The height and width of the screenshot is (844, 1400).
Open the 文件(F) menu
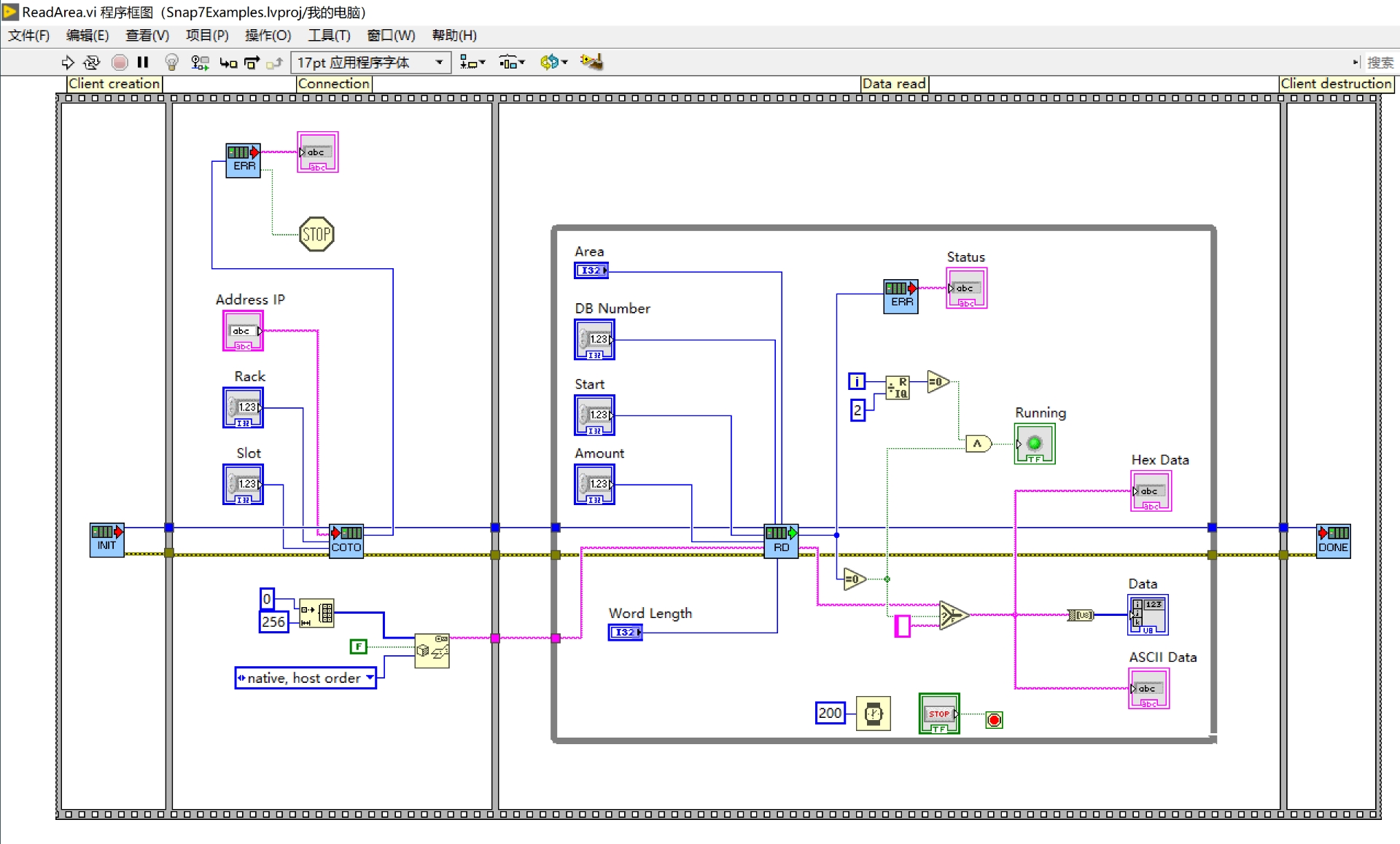(28, 35)
